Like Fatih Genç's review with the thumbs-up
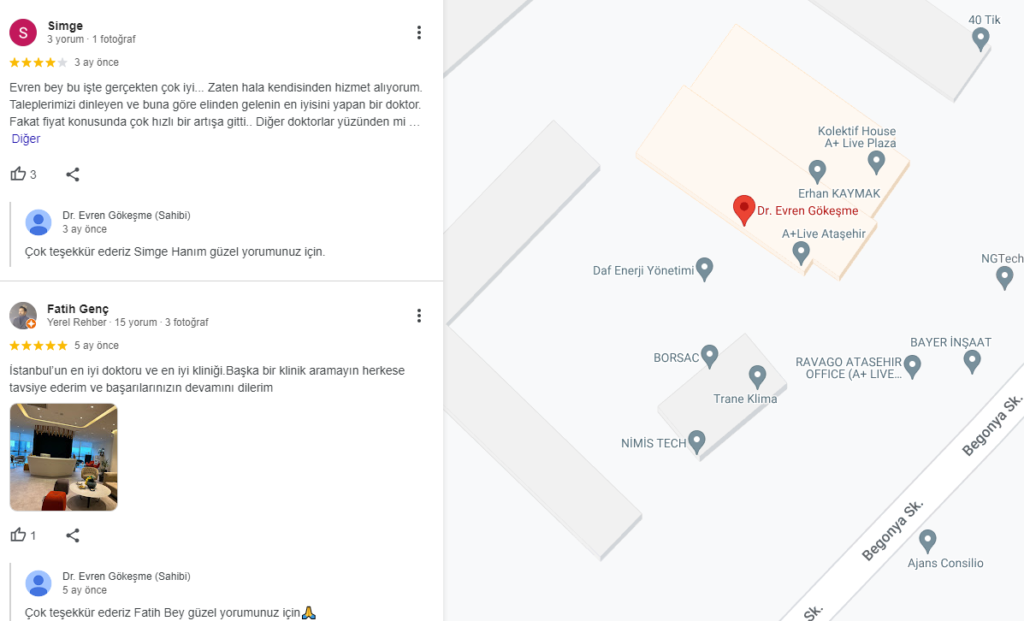Screen dimensions: 1024x621 (18, 535)
